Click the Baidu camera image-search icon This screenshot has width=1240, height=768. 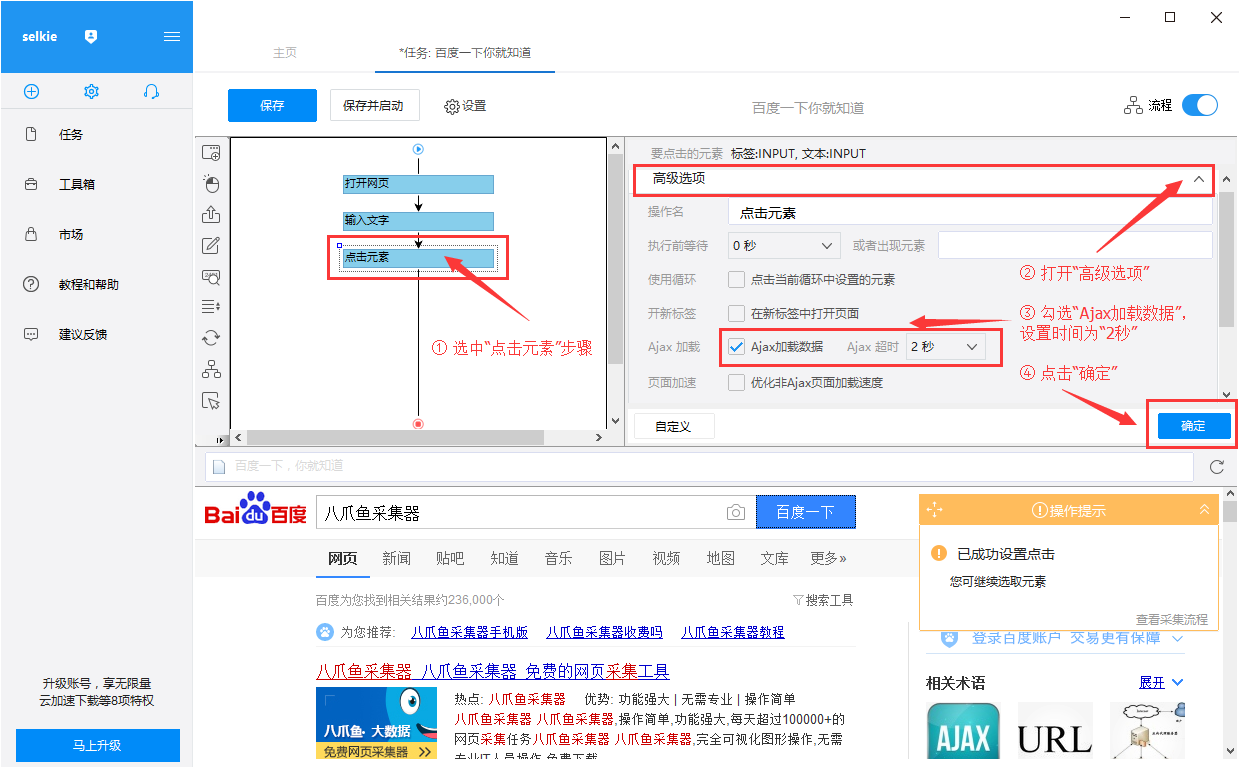(736, 513)
